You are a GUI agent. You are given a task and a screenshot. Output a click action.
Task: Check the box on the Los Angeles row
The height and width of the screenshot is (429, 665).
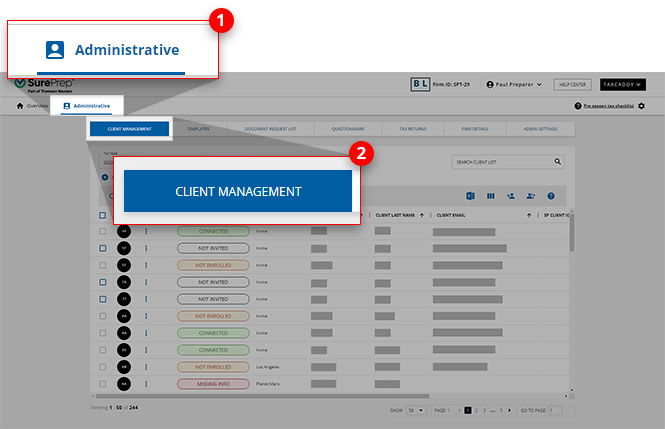pyautogui.click(x=102, y=367)
